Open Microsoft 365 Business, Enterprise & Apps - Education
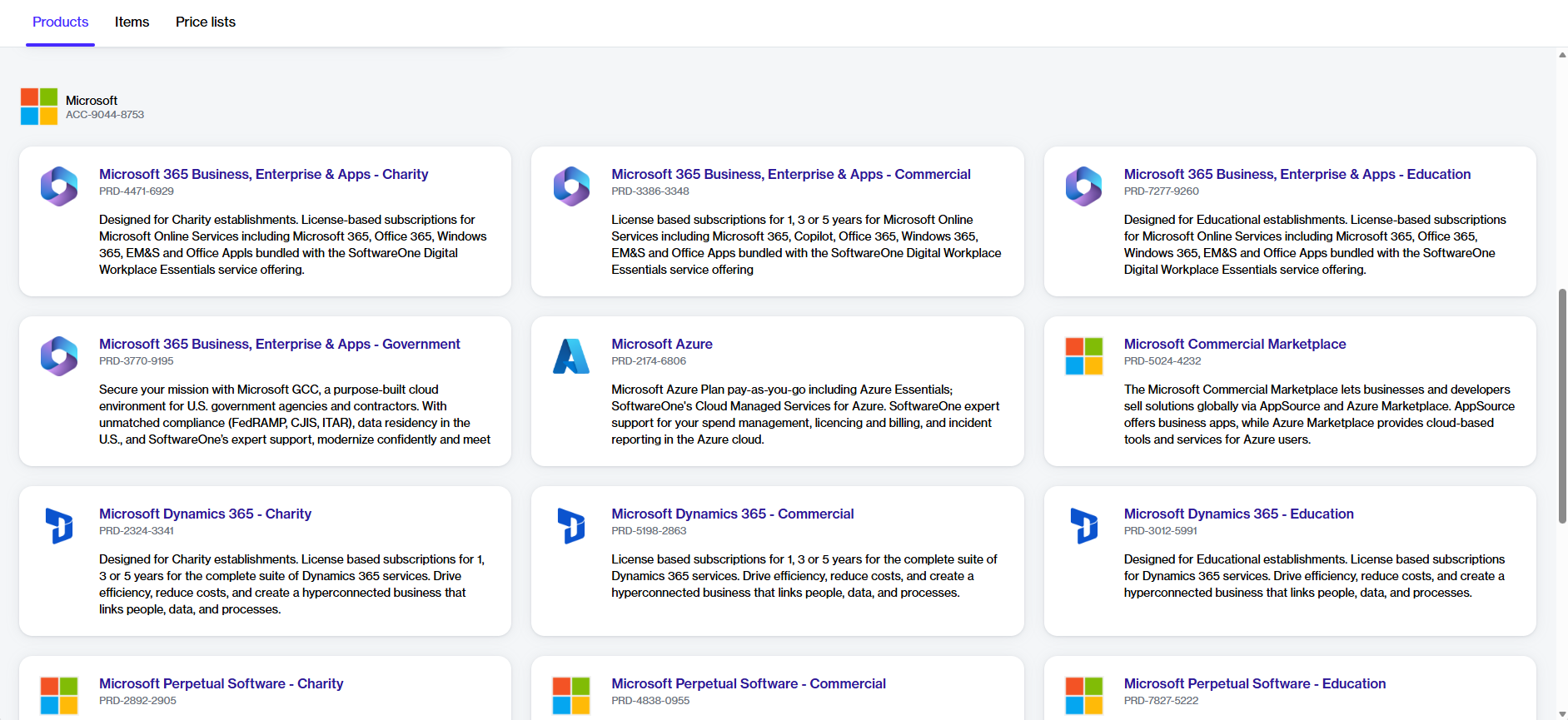The image size is (1568, 720). (1297, 174)
